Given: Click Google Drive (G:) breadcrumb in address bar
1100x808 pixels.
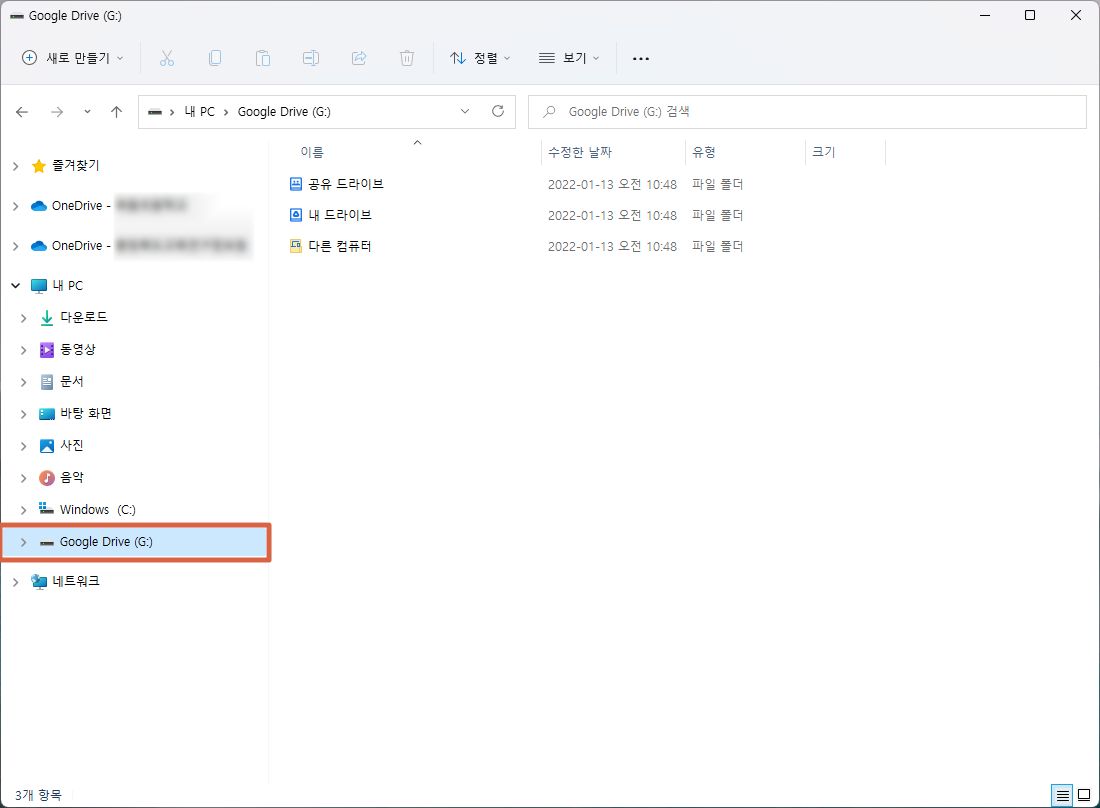Looking at the screenshot, I should pos(284,112).
